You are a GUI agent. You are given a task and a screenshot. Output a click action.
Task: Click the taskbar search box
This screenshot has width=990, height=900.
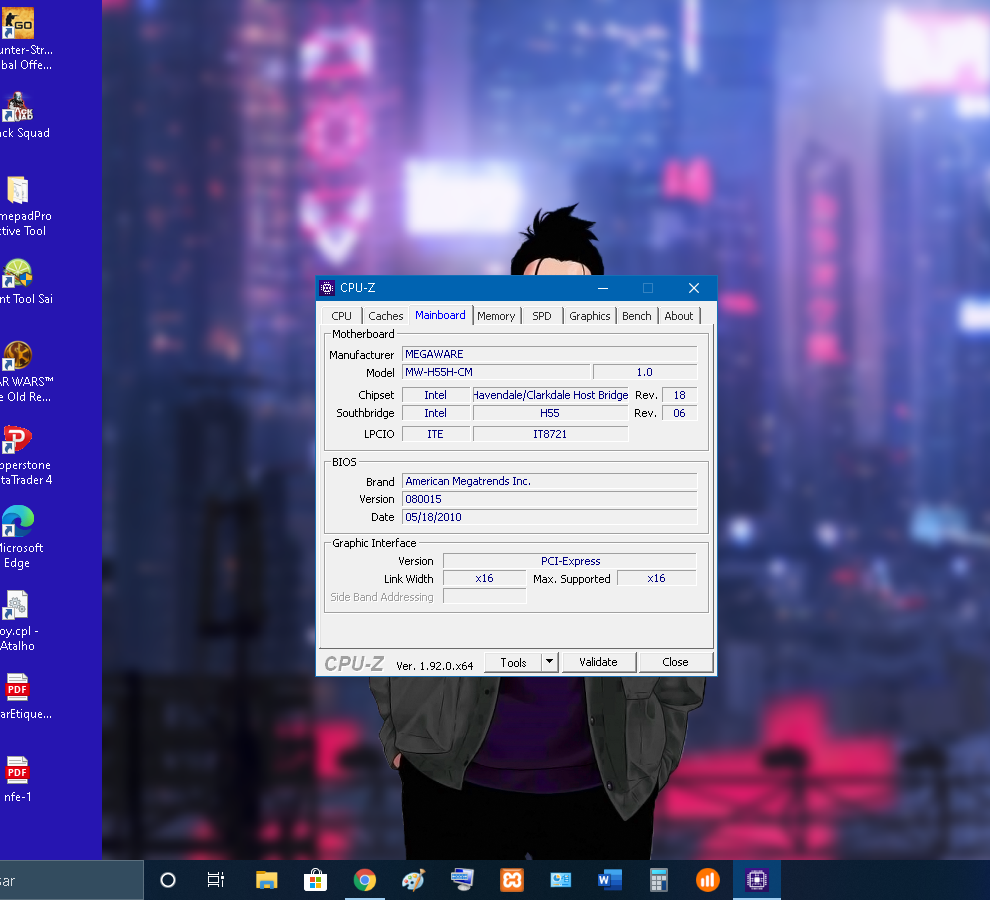[x=71, y=880]
